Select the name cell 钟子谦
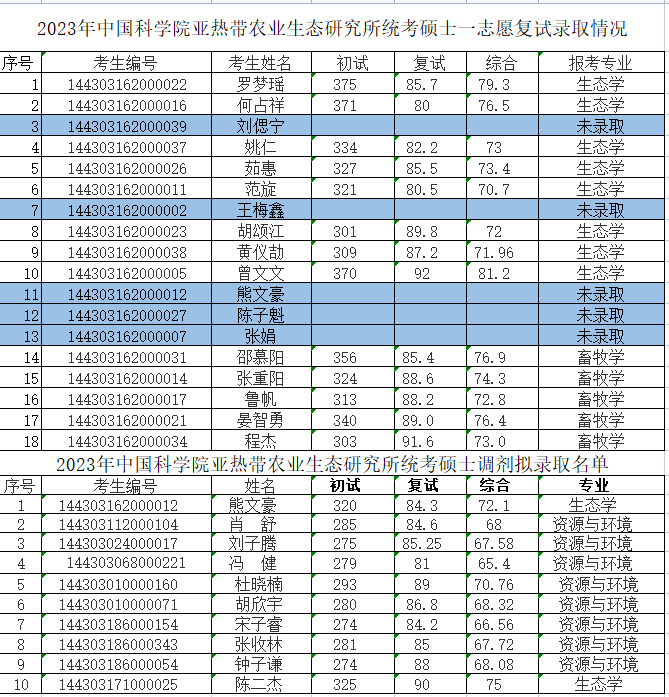This screenshot has height=697, width=669. [x=259, y=665]
